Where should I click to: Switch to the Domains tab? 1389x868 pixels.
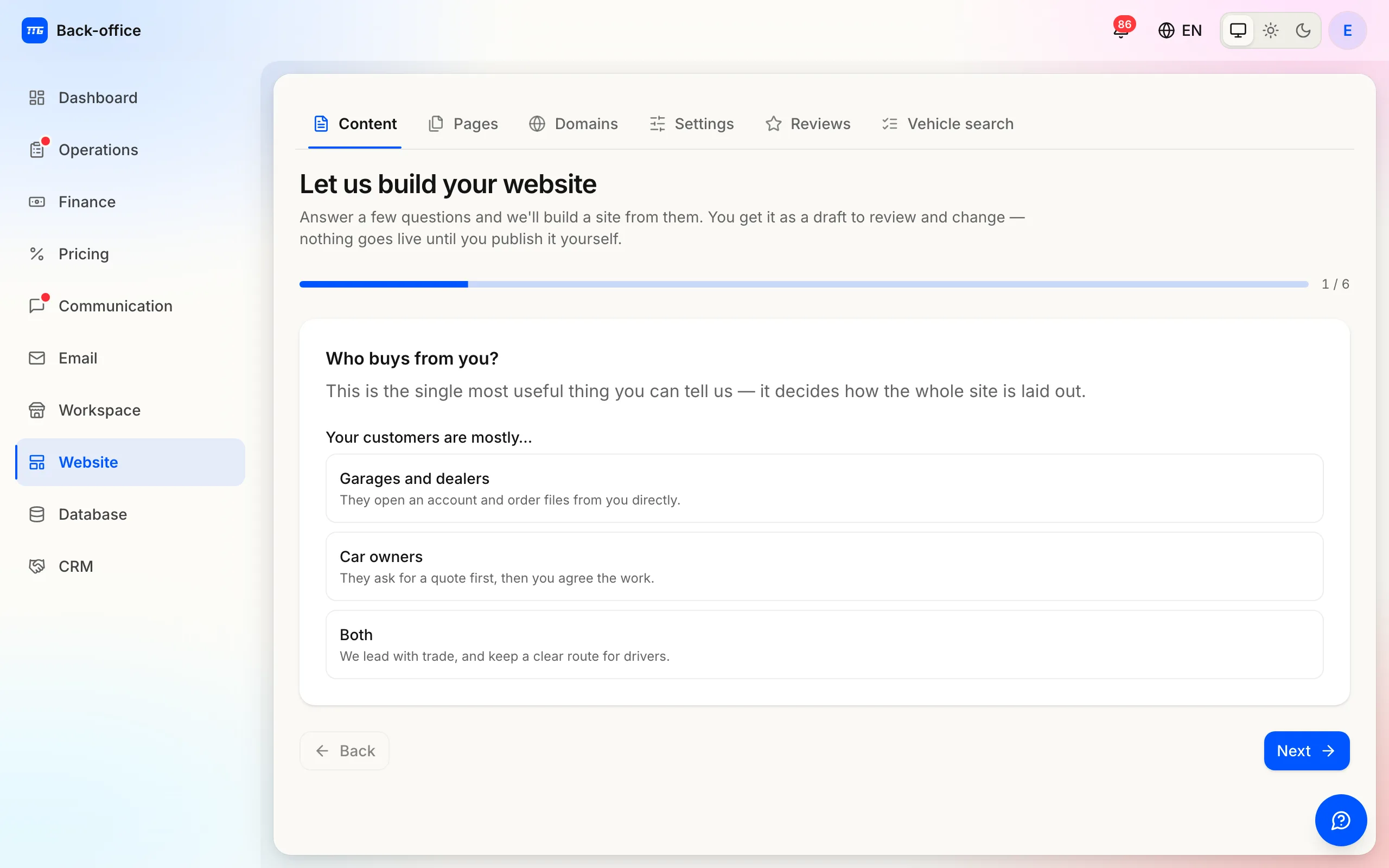point(574,124)
